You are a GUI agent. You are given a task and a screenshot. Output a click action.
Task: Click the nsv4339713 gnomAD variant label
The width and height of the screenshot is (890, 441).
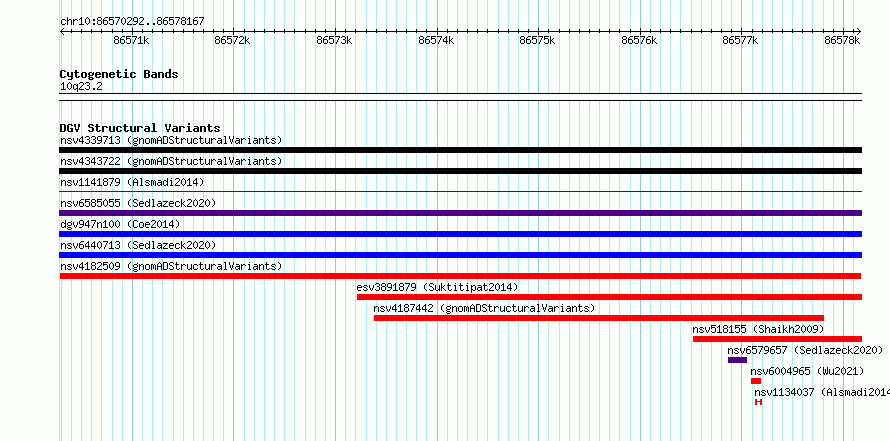point(171,140)
